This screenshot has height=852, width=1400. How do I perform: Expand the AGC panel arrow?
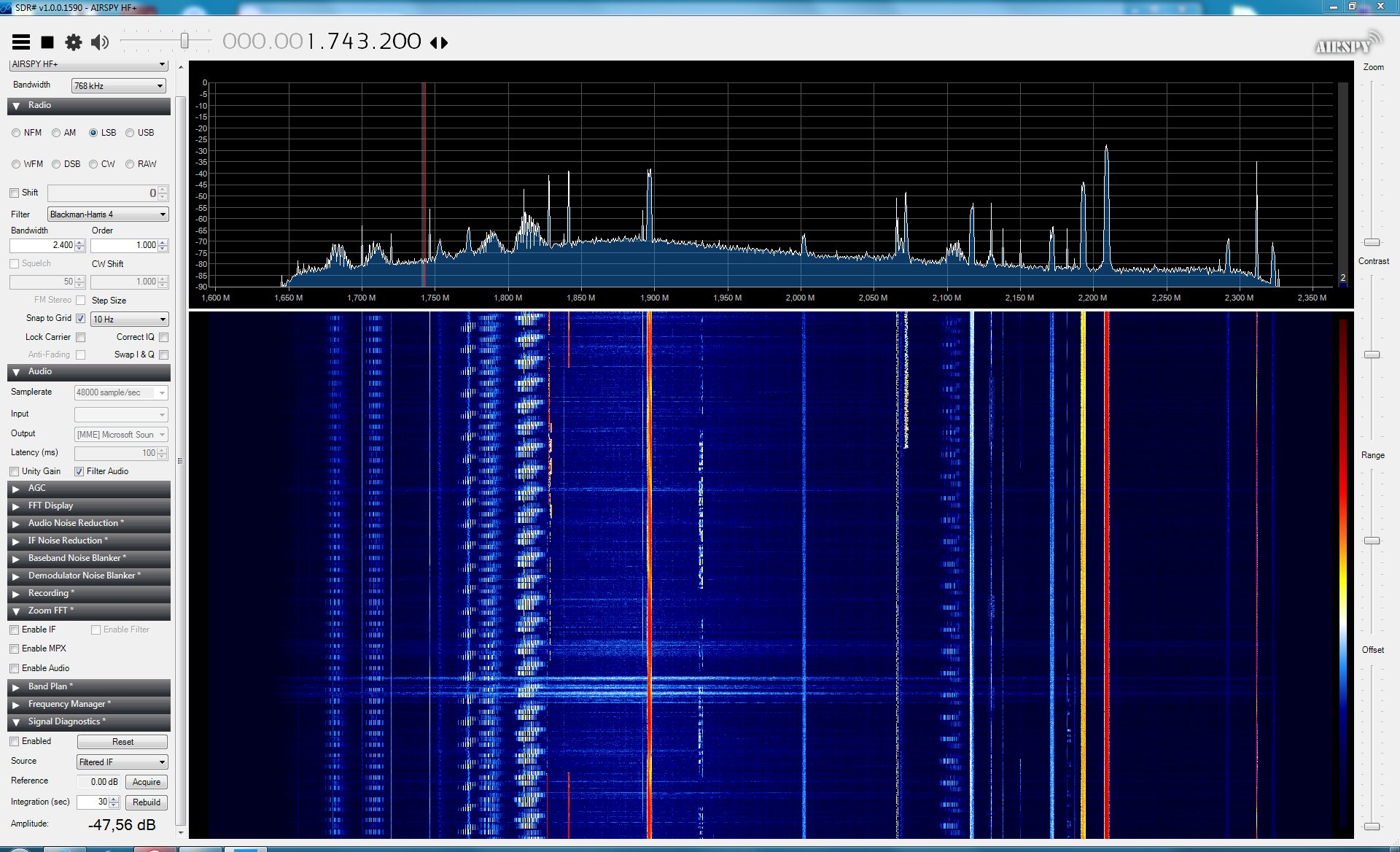pos(16,489)
